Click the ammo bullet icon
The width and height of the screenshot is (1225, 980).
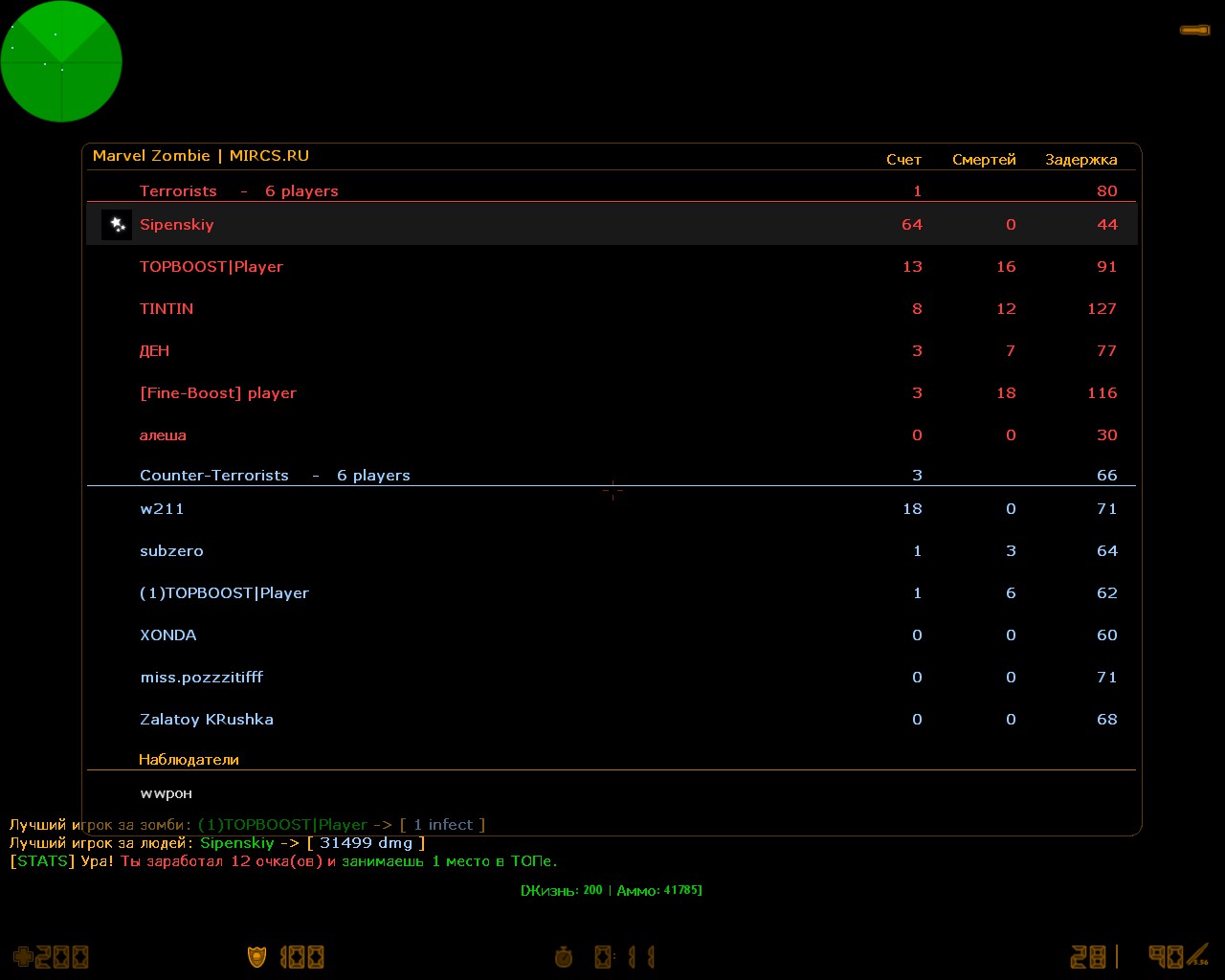[1198, 955]
